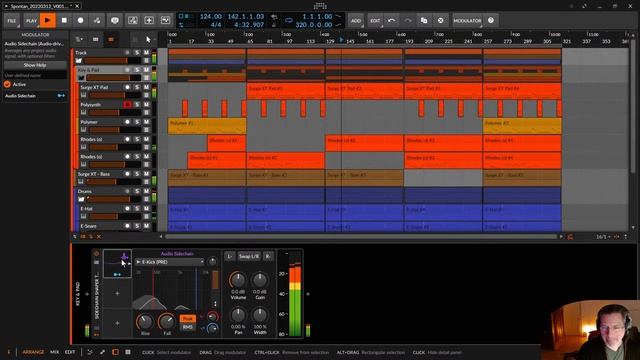Click the R- channel button
This screenshot has height=360, width=640.
pos(268,256)
